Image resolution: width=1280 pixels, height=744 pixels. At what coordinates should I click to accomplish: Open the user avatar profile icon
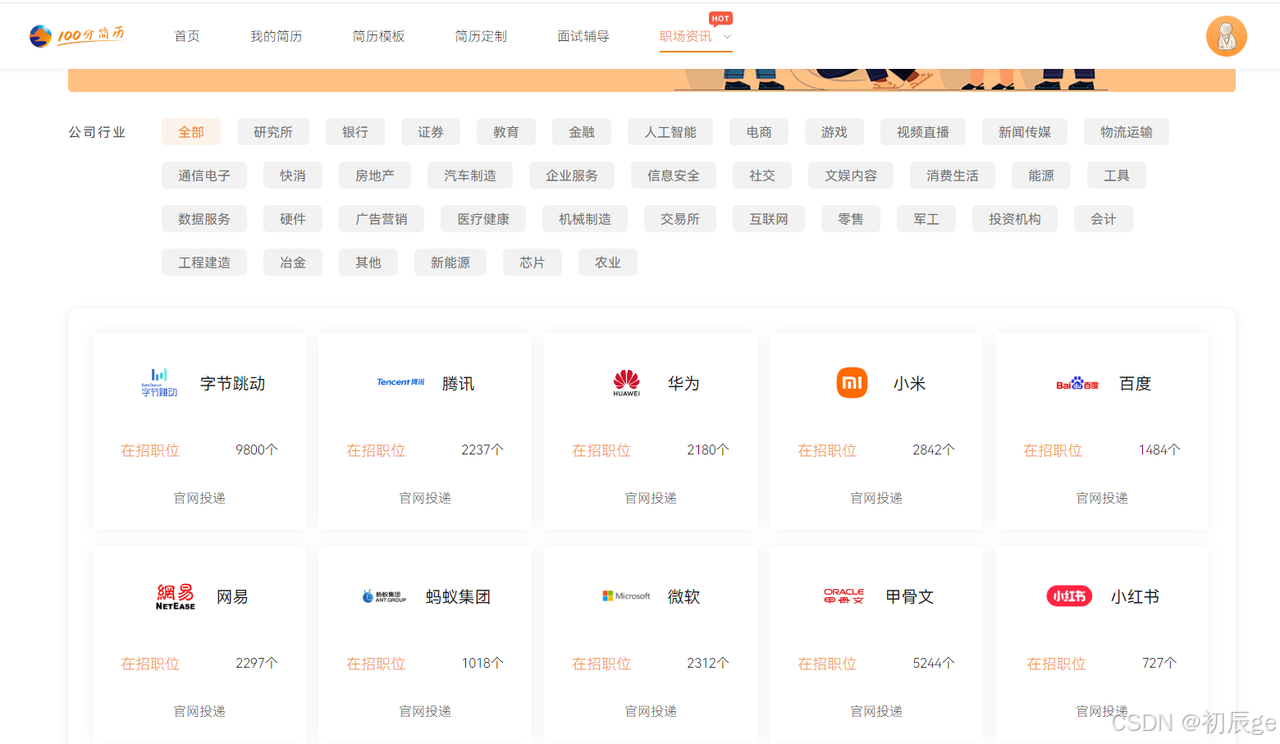(x=1226, y=37)
